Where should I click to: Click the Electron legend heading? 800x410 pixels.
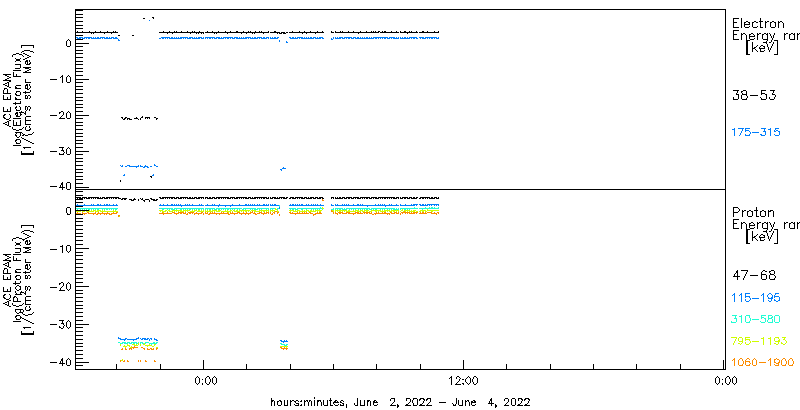[x=758, y=23]
